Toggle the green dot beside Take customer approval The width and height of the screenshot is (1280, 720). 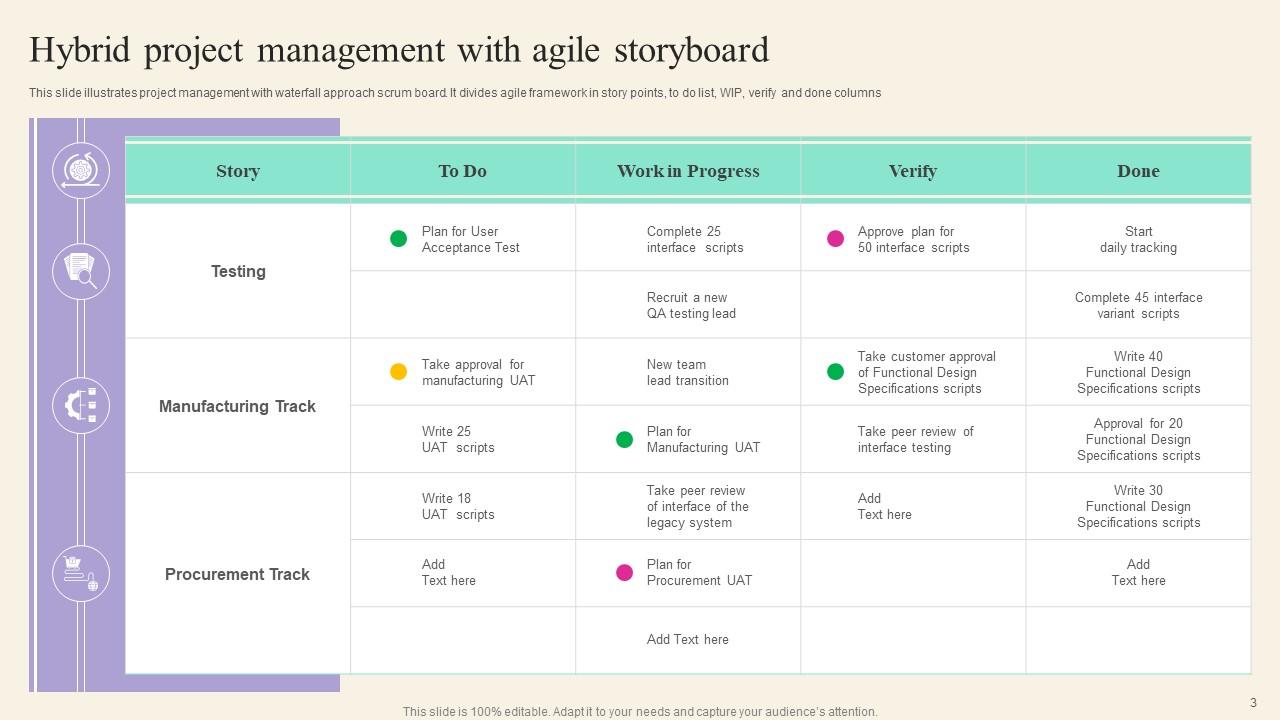coord(835,370)
